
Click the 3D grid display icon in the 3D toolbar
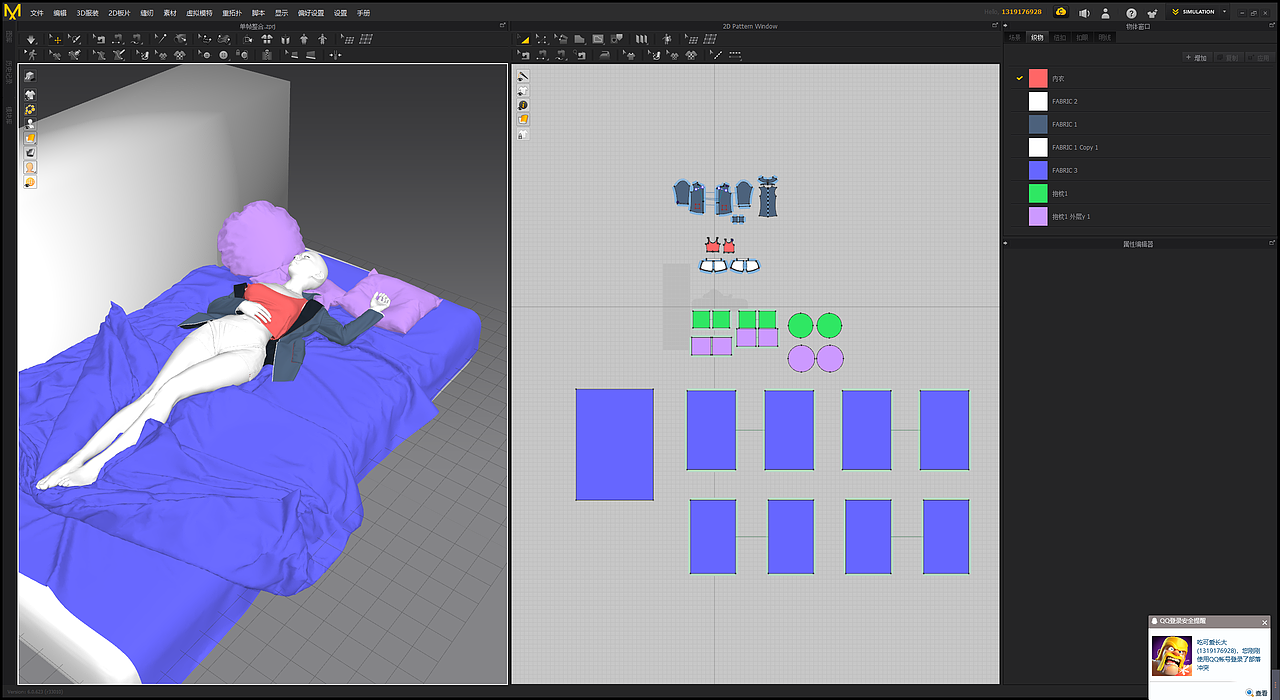click(x=366, y=39)
